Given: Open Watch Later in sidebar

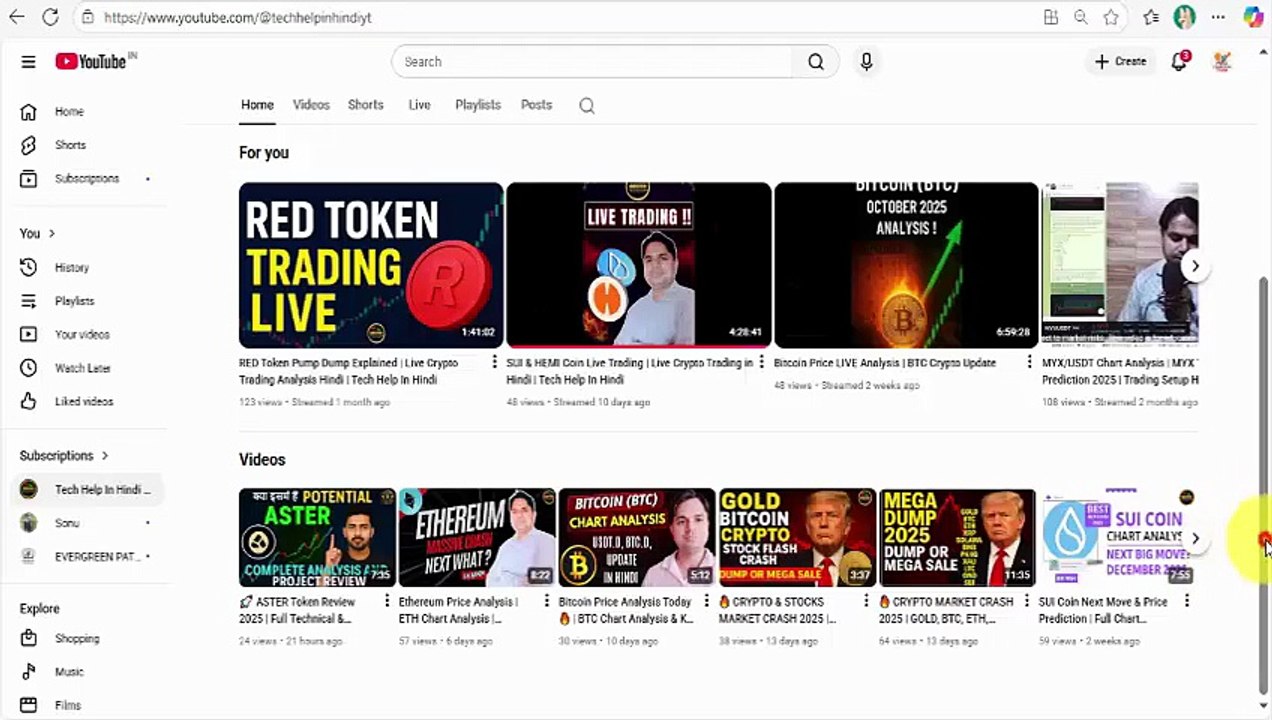Looking at the screenshot, I should coord(86,368).
